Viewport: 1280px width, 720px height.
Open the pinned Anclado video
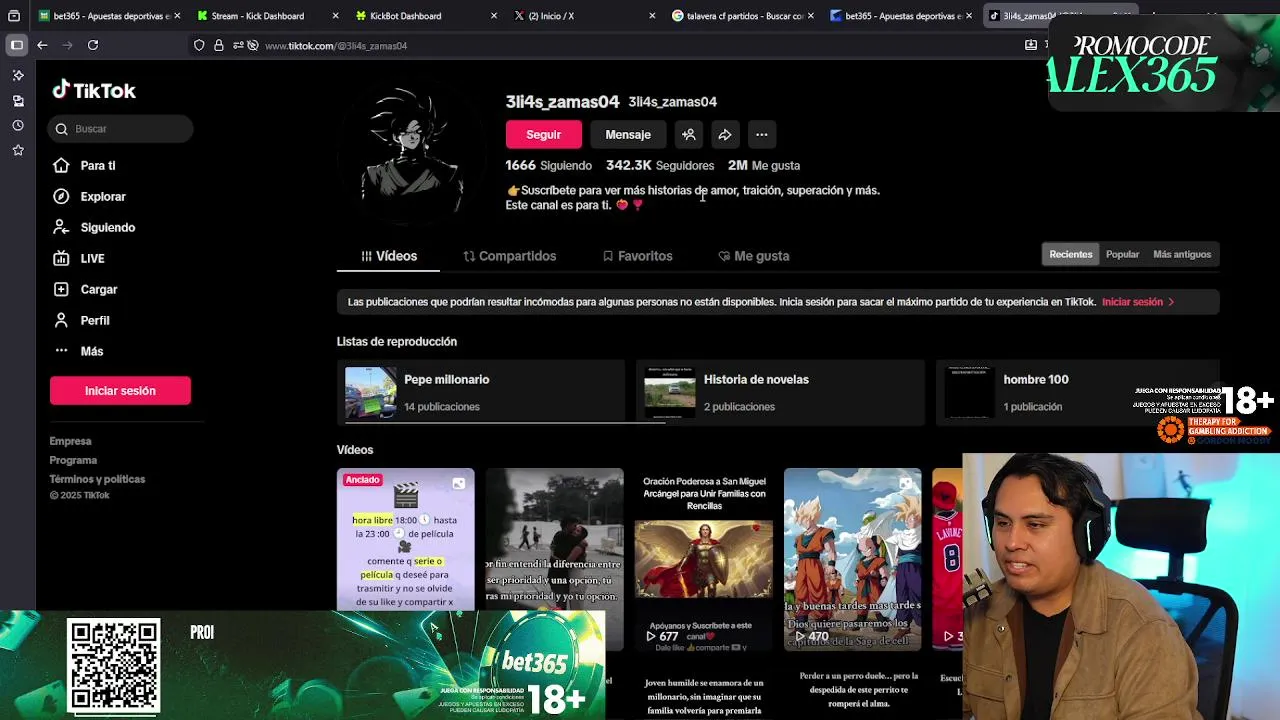405,540
